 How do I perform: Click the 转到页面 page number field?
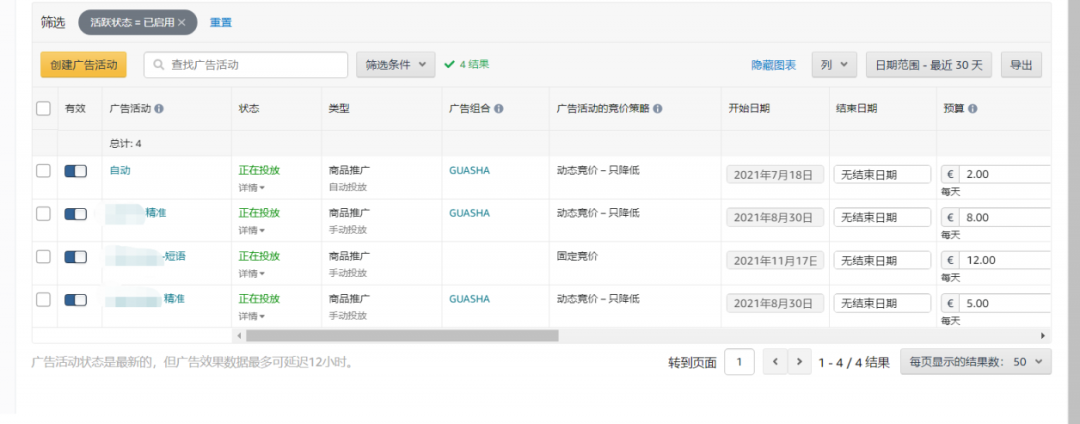click(739, 361)
